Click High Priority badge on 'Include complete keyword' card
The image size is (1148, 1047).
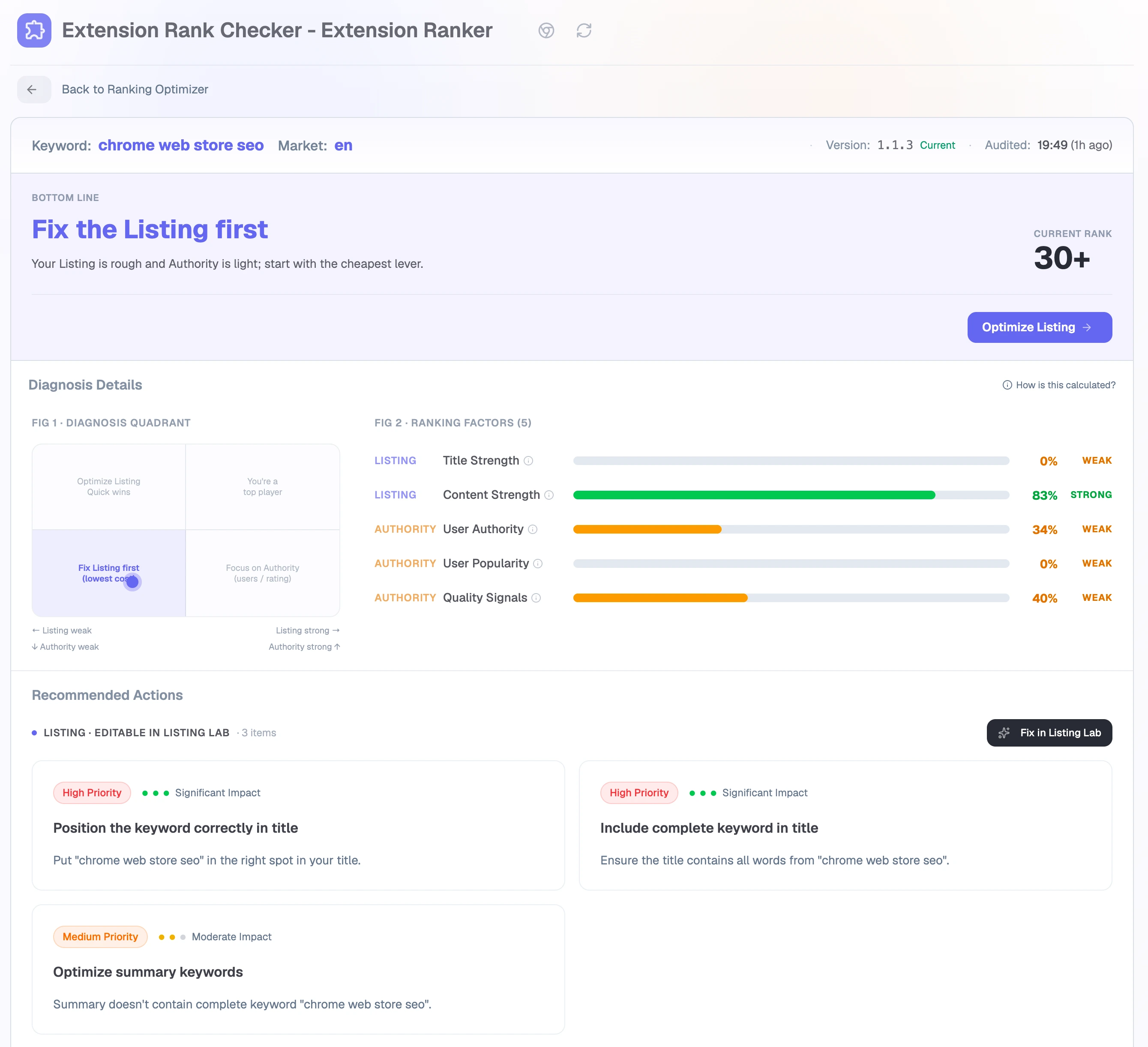tap(639, 793)
